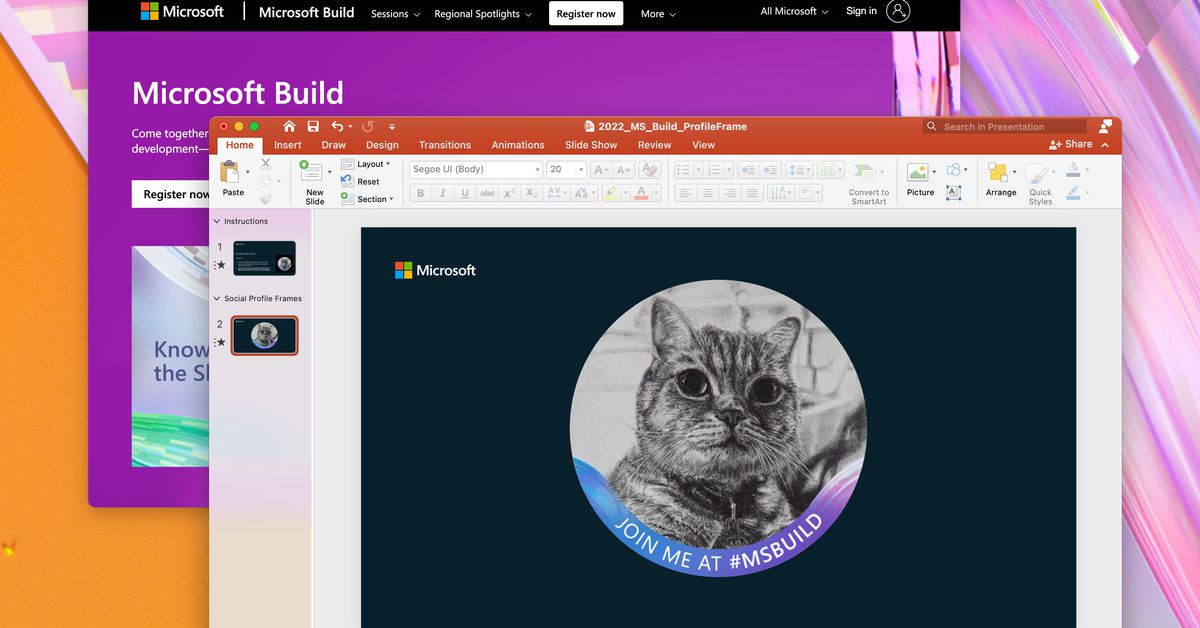1200x628 pixels.
Task: Click the Decrease Indent icon
Action: click(x=746, y=170)
